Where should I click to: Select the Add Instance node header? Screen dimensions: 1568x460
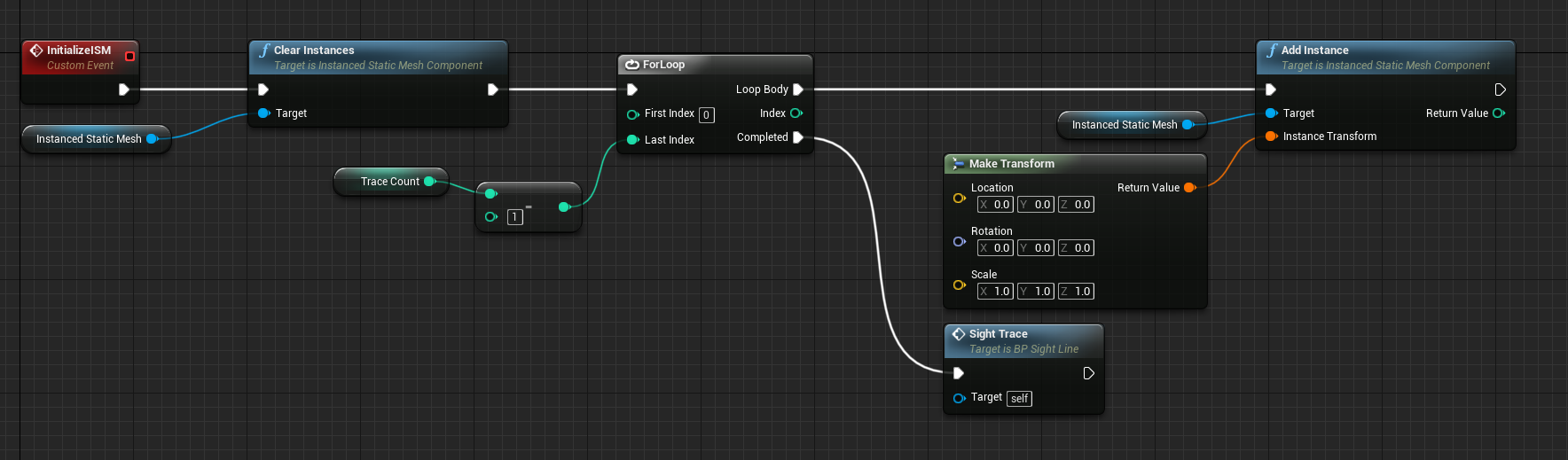pos(1386,57)
